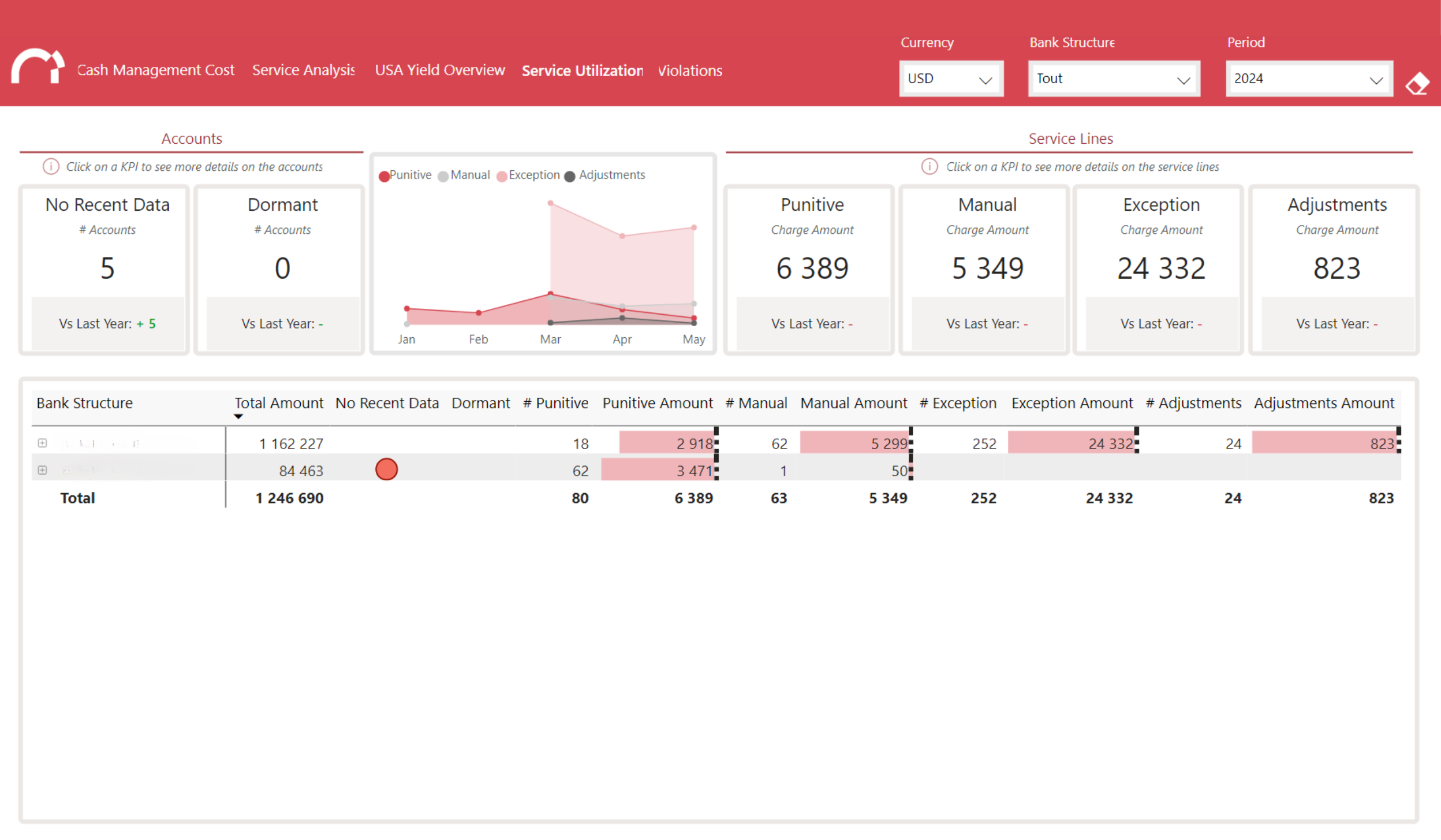The width and height of the screenshot is (1441, 840).
Task: Click the Punitive Amount column header
Action: pyautogui.click(x=658, y=403)
